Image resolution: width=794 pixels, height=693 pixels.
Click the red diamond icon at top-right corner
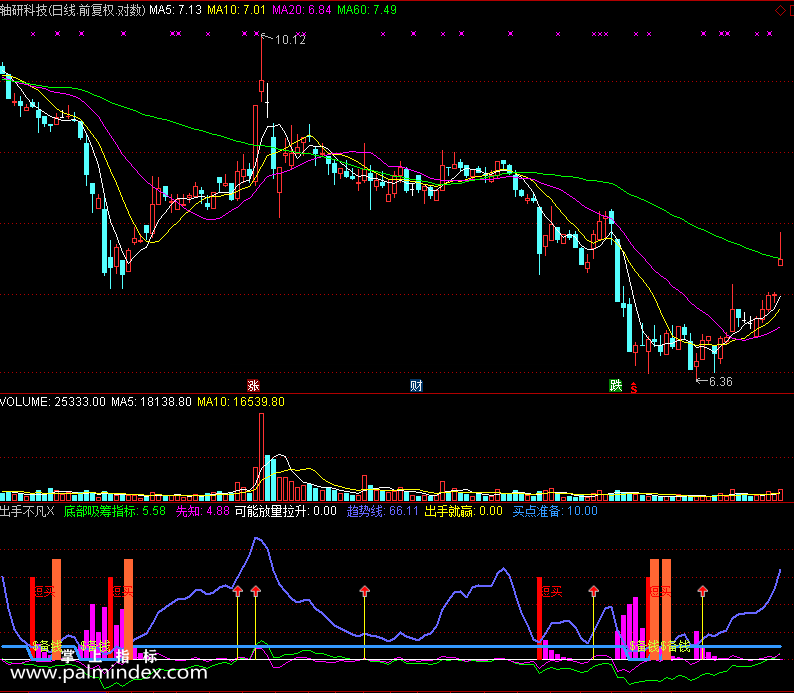(x=780, y=11)
